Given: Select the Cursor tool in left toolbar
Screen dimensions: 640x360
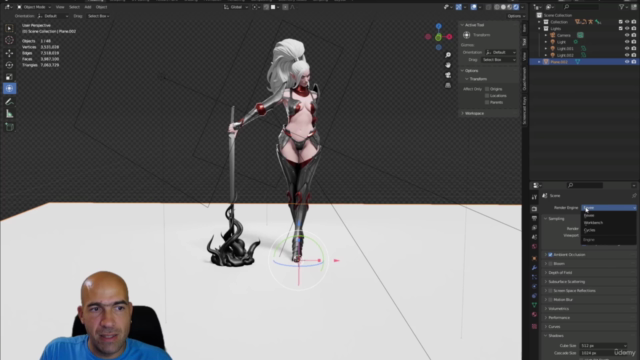Looking at the screenshot, I should (x=9, y=40).
